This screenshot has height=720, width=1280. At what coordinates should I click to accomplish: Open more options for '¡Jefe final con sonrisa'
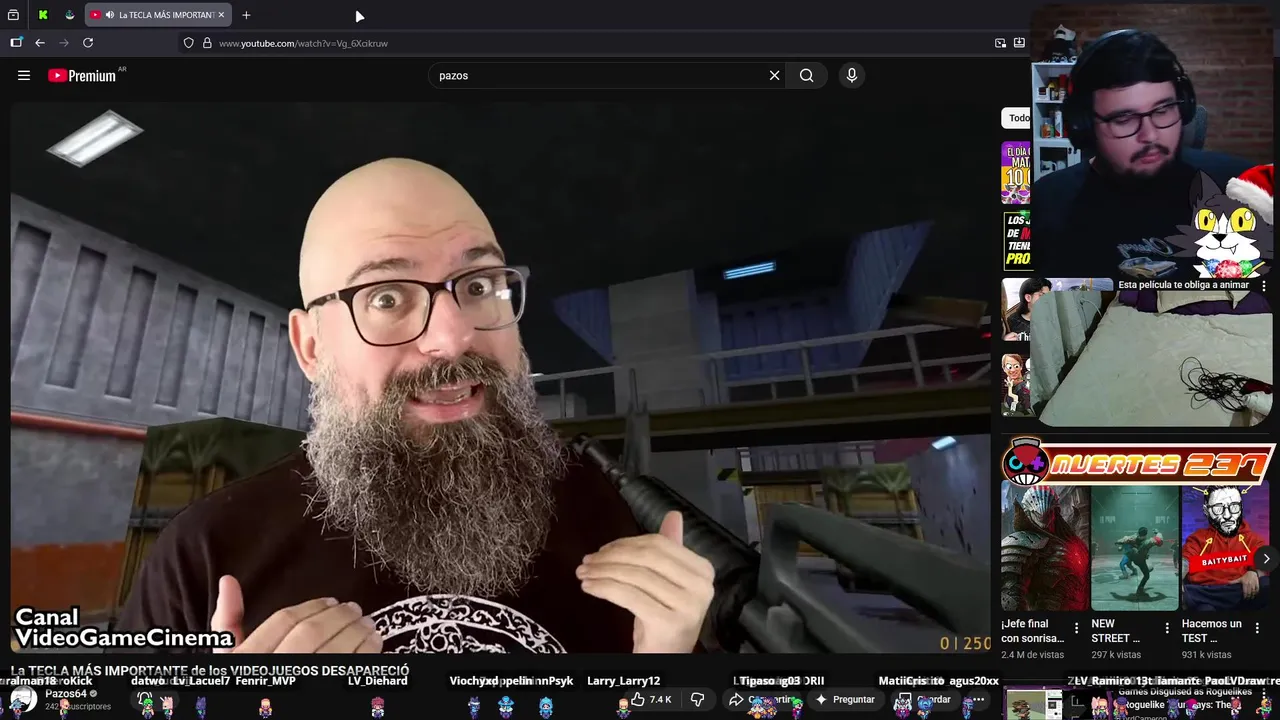tap(1076, 629)
